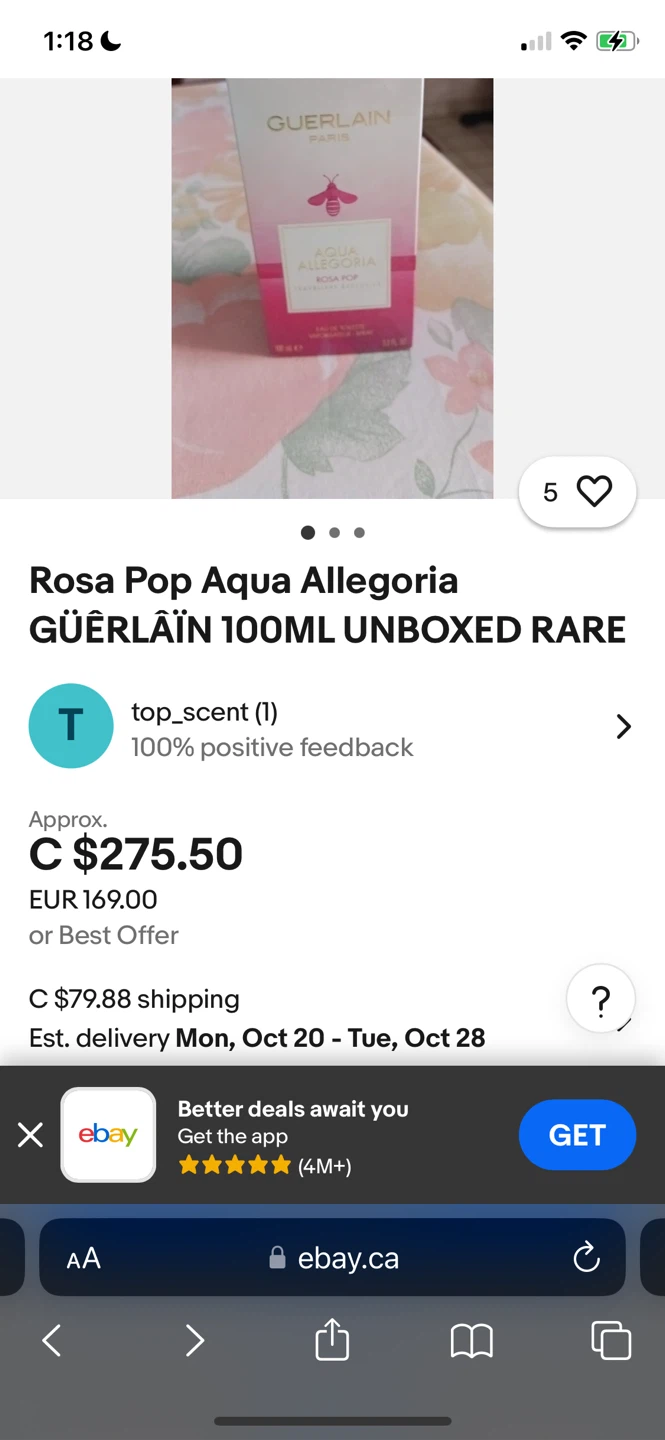665x1440 pixels.
Task: Open the Guerlain perfume product photo
Action: click(332, 288)
